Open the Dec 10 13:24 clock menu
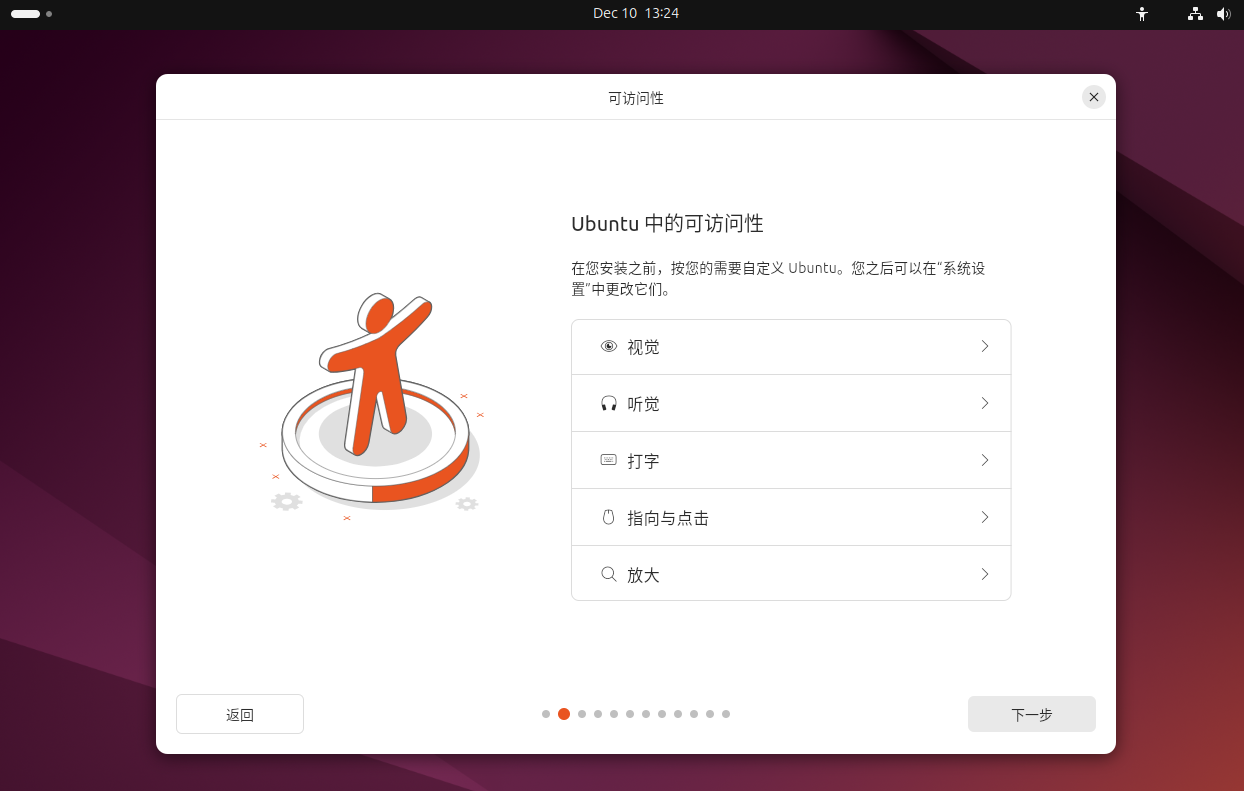Screen dimensions: 1244x791 (636, 14)
